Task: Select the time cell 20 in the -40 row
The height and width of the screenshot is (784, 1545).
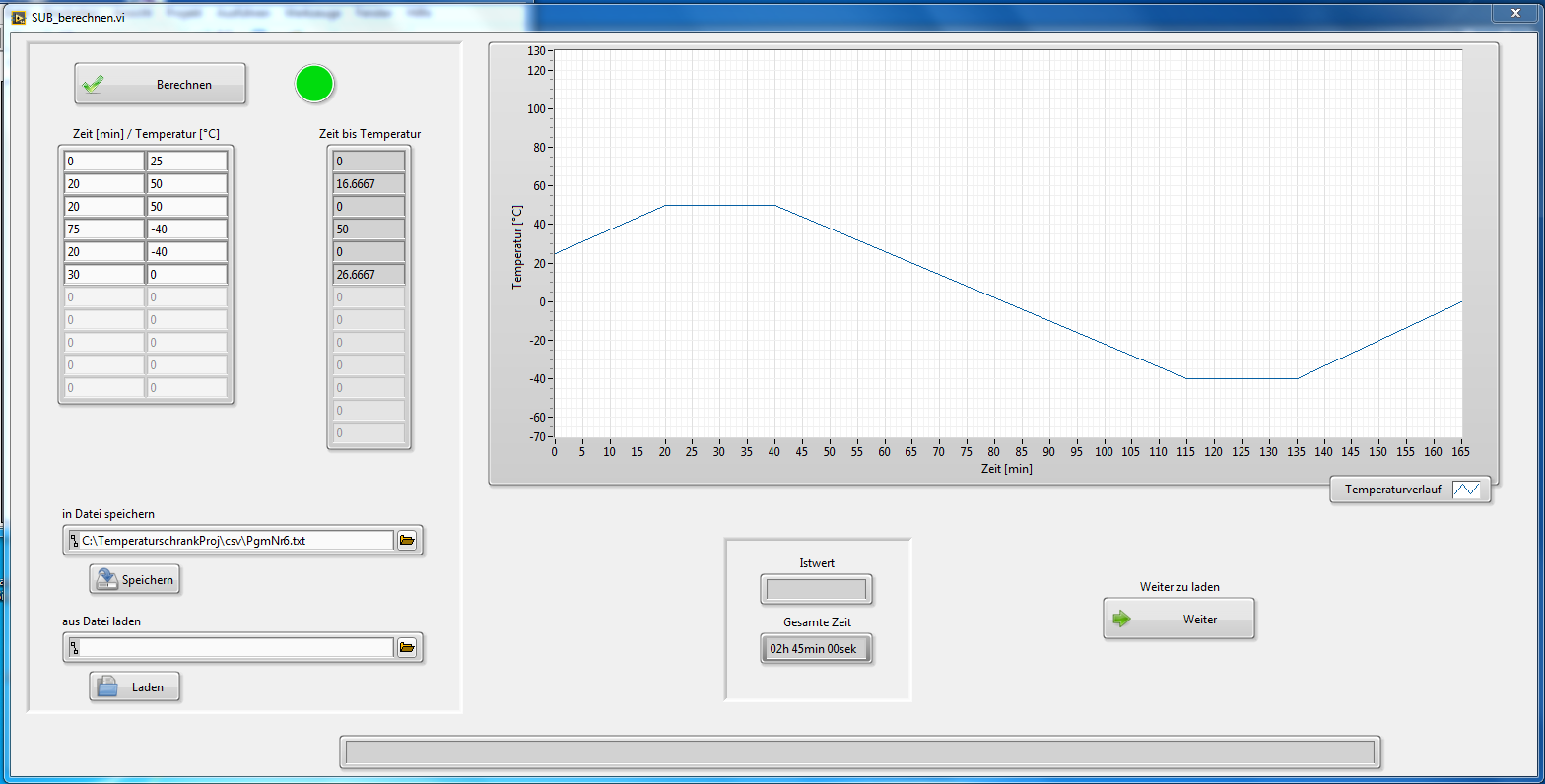Action: [104, 251]
